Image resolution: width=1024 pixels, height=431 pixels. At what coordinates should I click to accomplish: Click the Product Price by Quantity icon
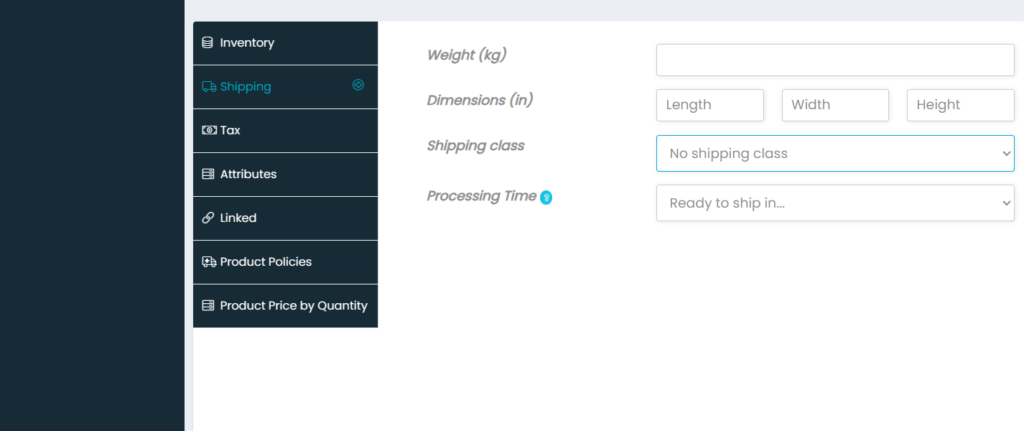[208, 306]
